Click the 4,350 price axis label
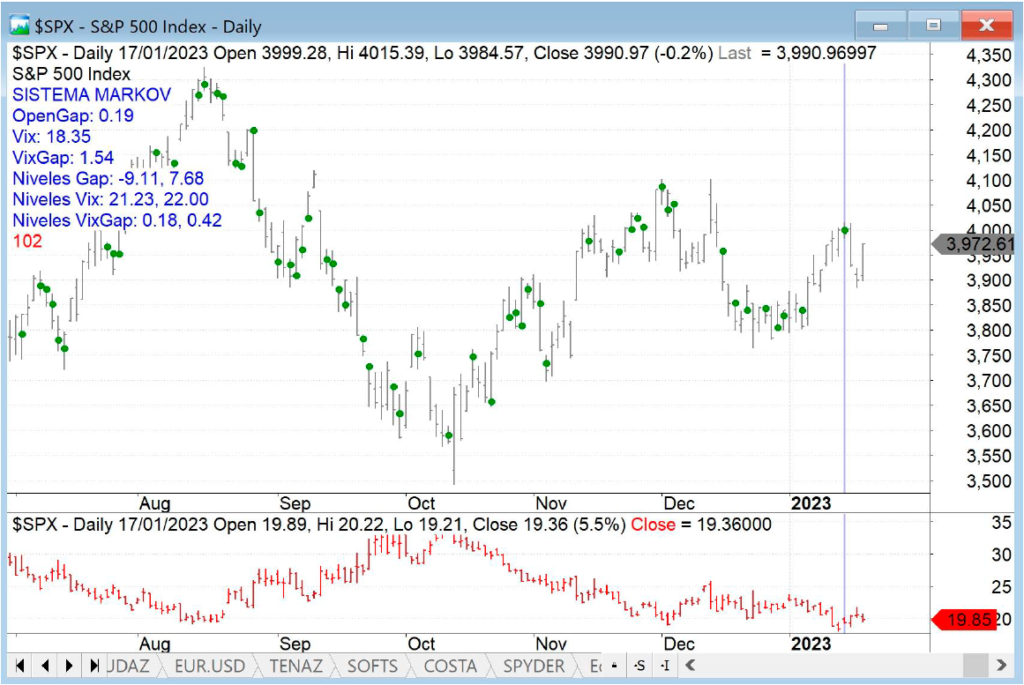 [x=989, y=56]
